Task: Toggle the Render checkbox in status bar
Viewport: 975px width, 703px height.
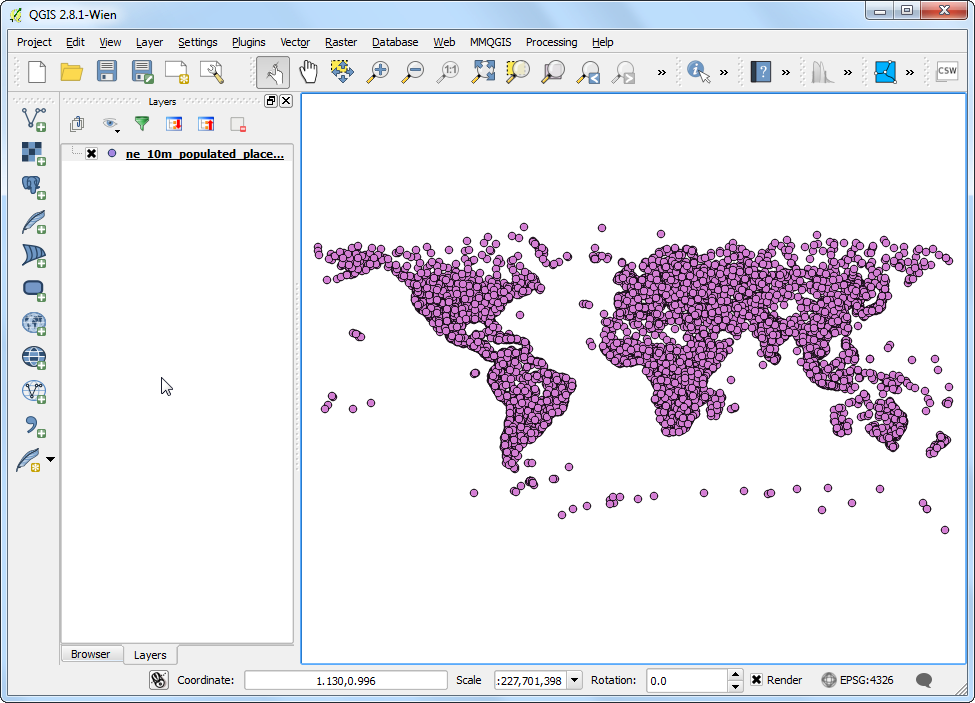Action: point(756,679)
